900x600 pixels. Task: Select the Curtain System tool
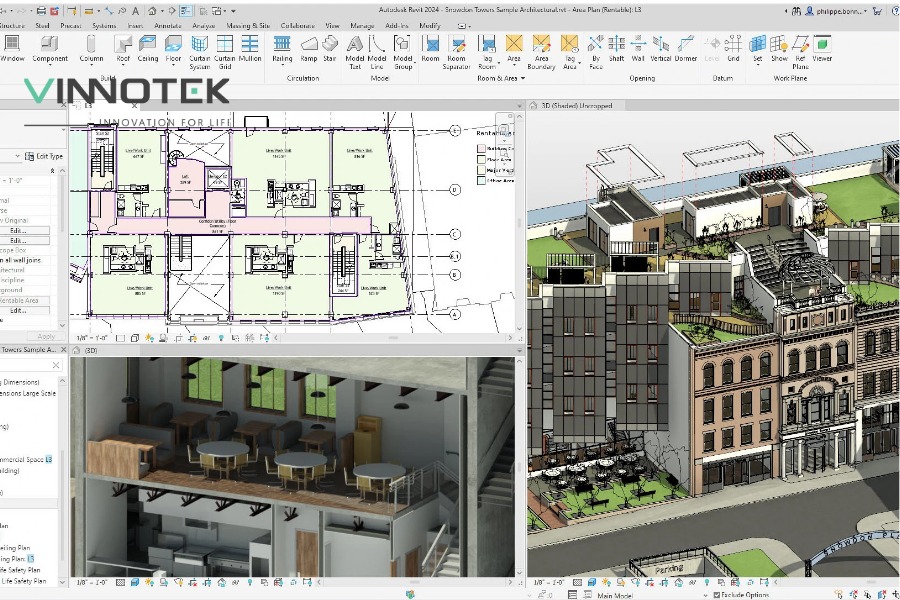pyautogui.click(x=200, y=52)
